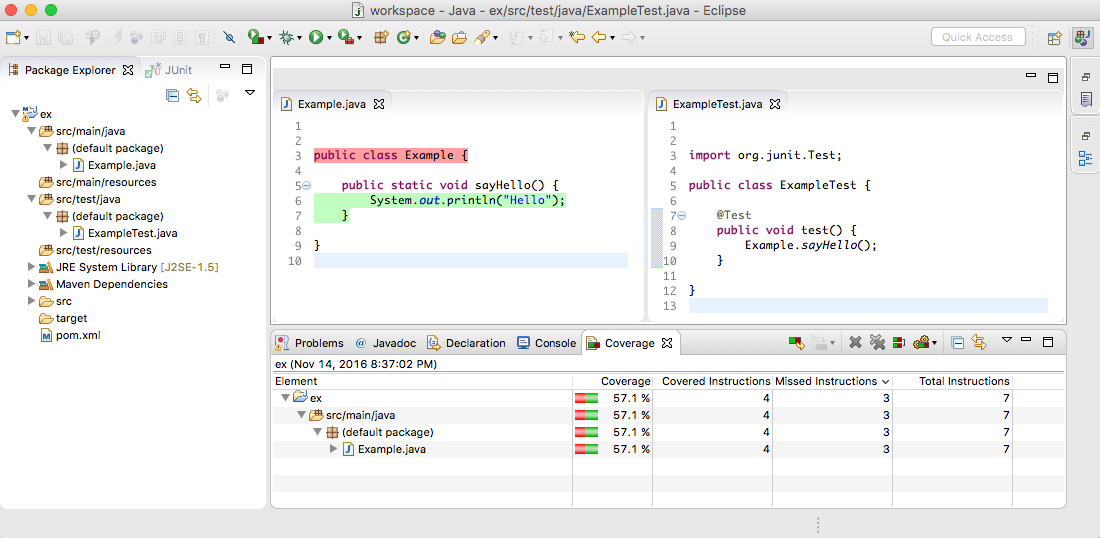Collapse all in Package Explorer toolbar

pyautogui.click(x=172, y=95)
